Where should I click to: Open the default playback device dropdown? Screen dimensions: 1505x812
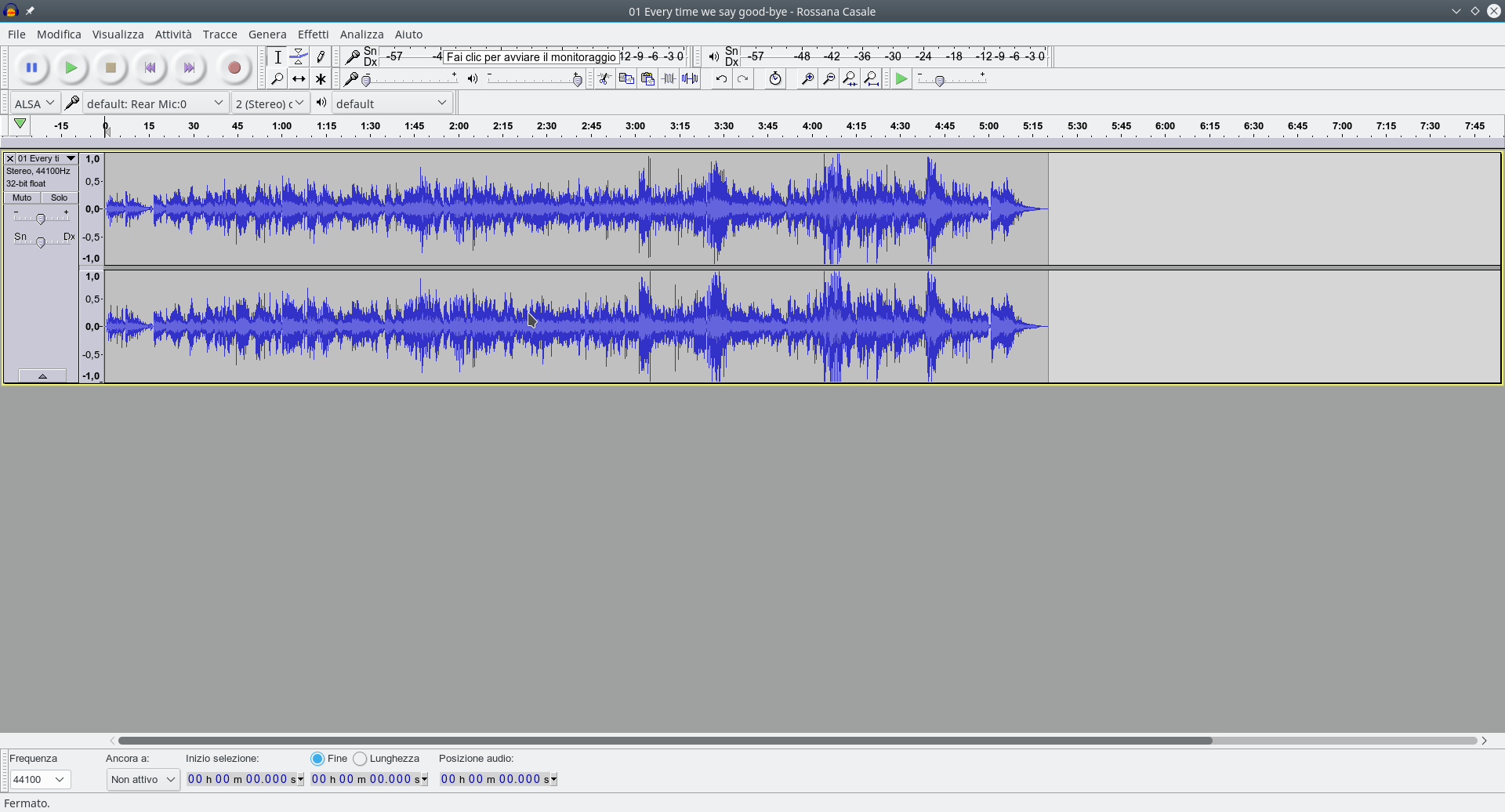(392, 103)
